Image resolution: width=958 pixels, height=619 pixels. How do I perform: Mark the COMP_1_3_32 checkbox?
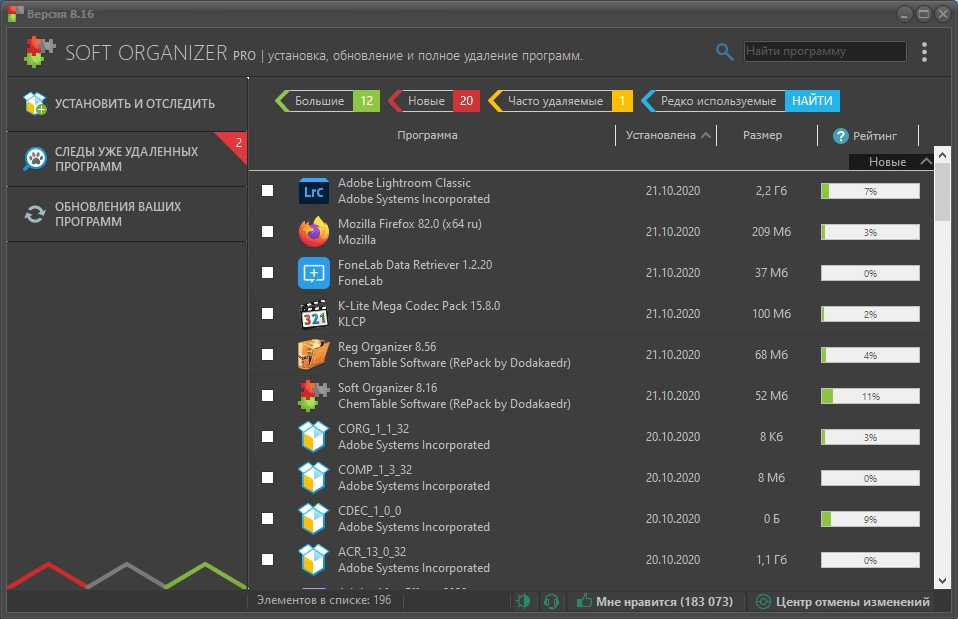[x=268, y=477]
